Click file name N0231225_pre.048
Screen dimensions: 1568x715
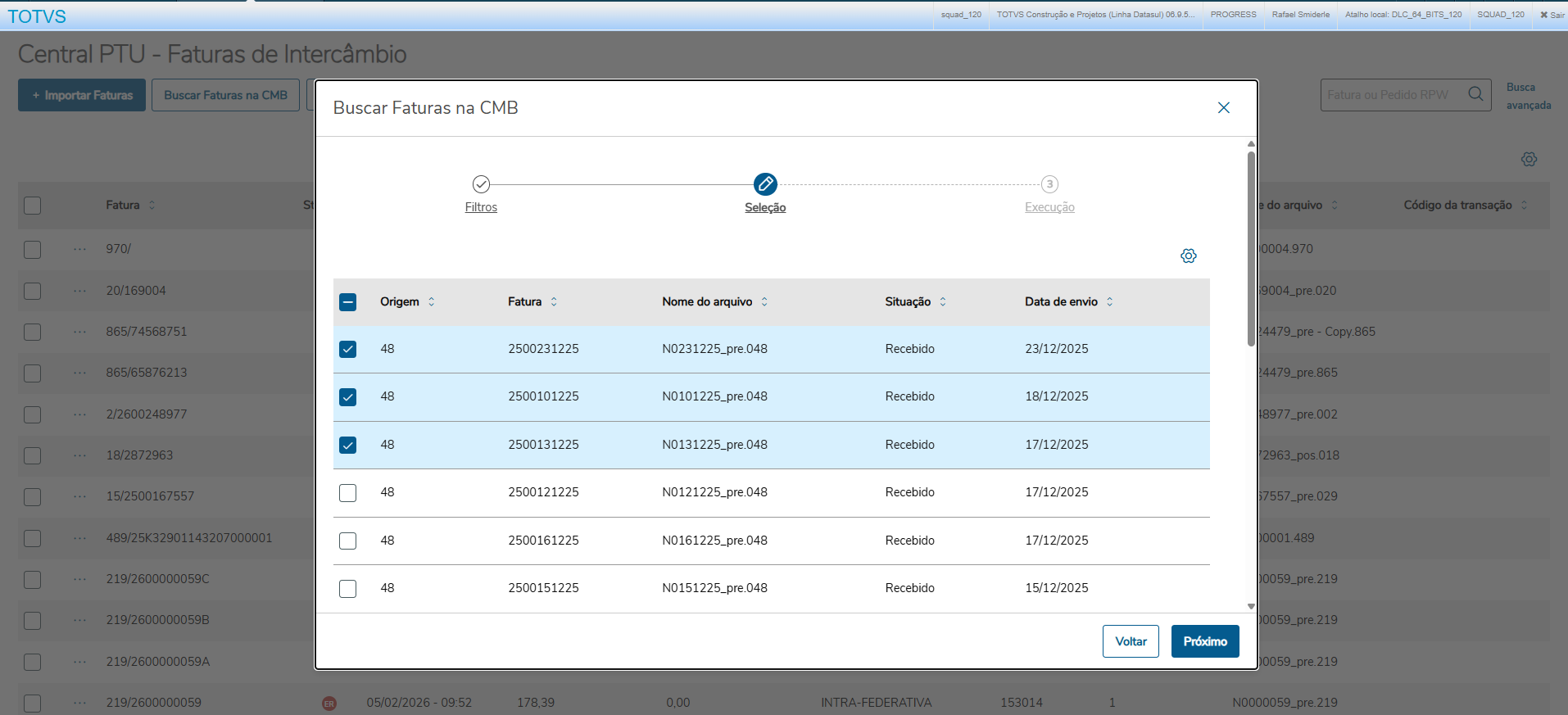[714, 349]
